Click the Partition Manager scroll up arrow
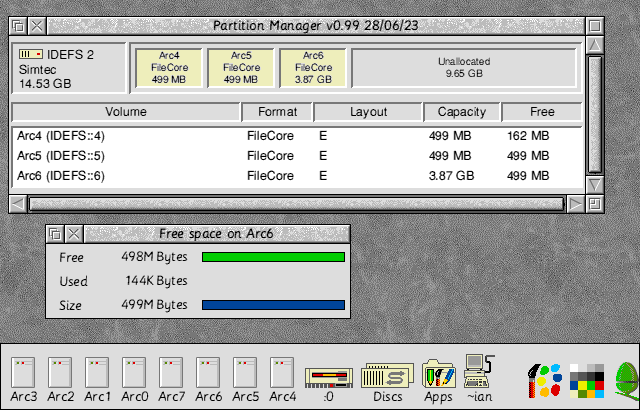This screenshot has height=410, width=640. point(595,44)
